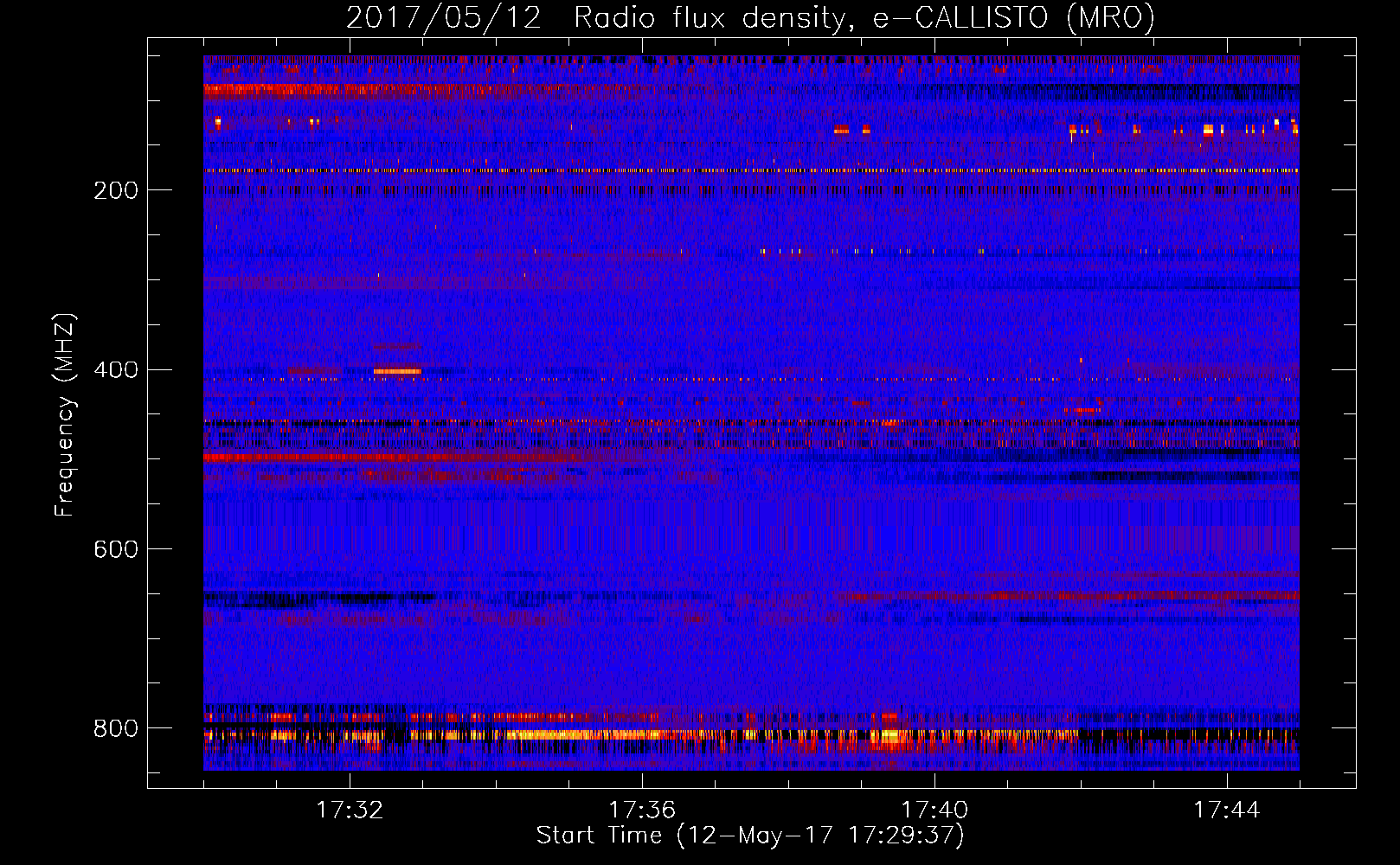
Task: Click the '17:40' time axis label
Action: point(934,811)
